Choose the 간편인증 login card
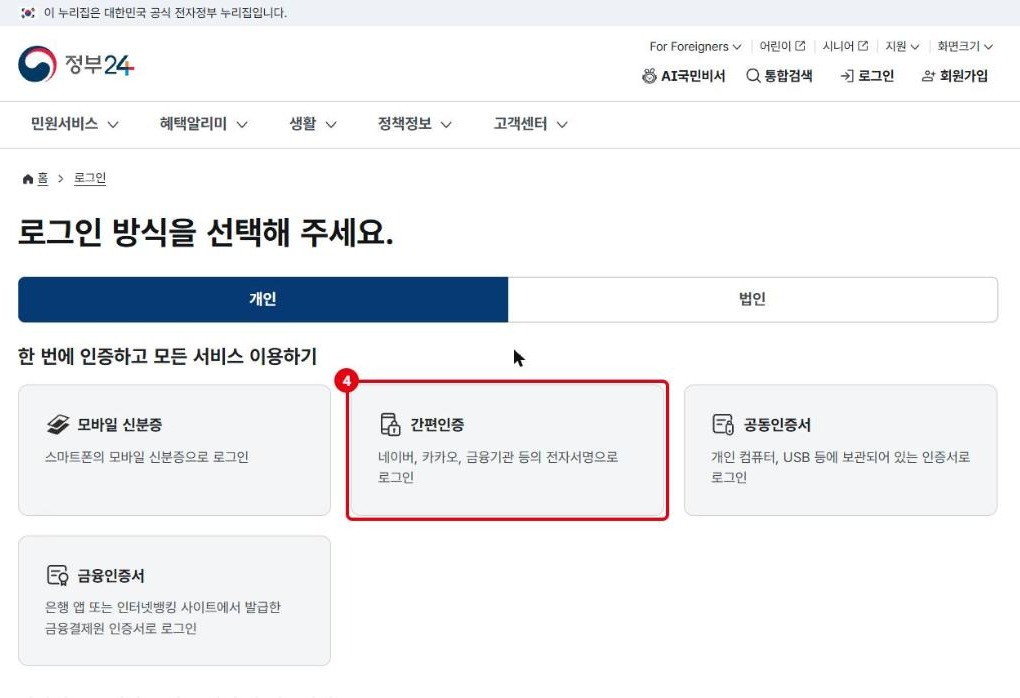Image resolution: width=1020 pixels, height=698 pixels. (507, 450)
